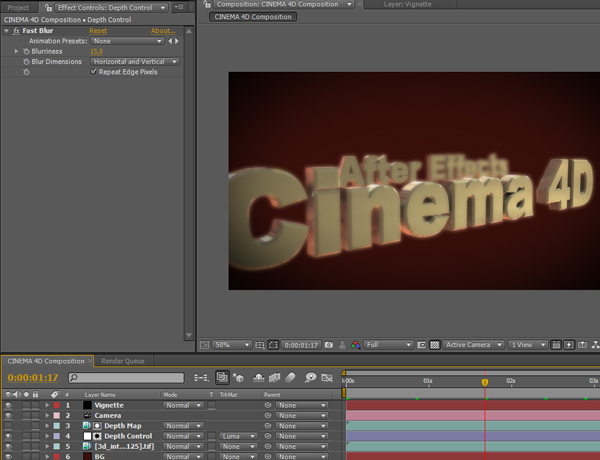Click the Blurriness value 15,0
This screenshot has width=600, height=460.
click(x=96, y=51)
